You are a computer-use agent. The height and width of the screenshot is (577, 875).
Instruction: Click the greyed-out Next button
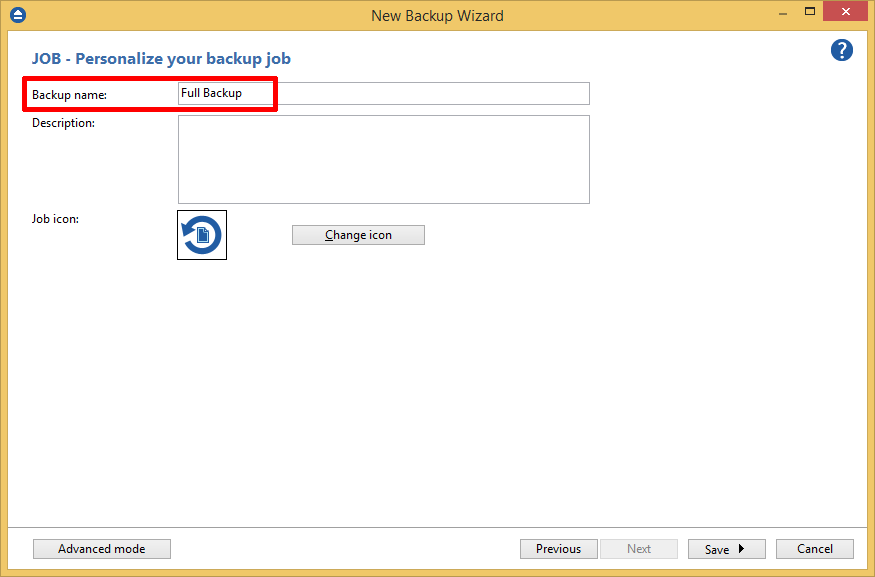pyautogui.click(x=639, y=549)
